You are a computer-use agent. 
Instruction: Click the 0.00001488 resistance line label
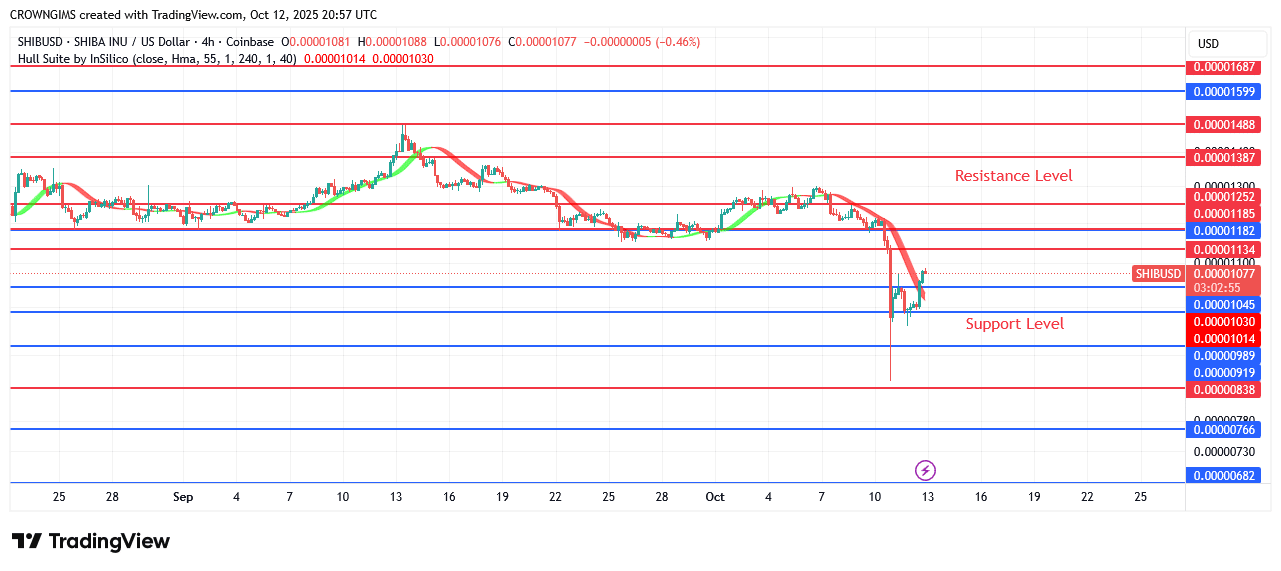[1220, 125]
